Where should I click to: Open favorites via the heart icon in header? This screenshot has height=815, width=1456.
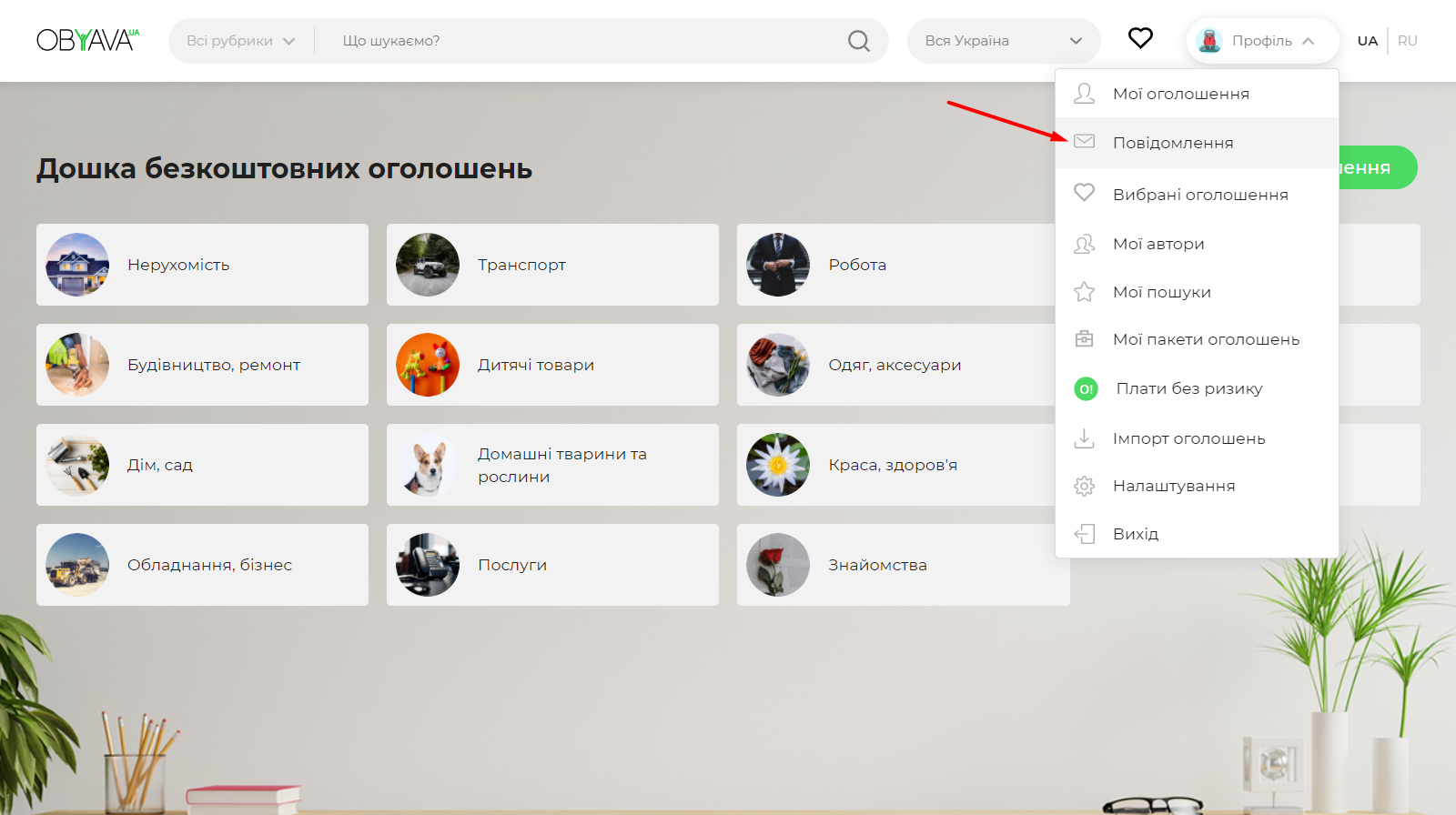(x=1140, y=38)
